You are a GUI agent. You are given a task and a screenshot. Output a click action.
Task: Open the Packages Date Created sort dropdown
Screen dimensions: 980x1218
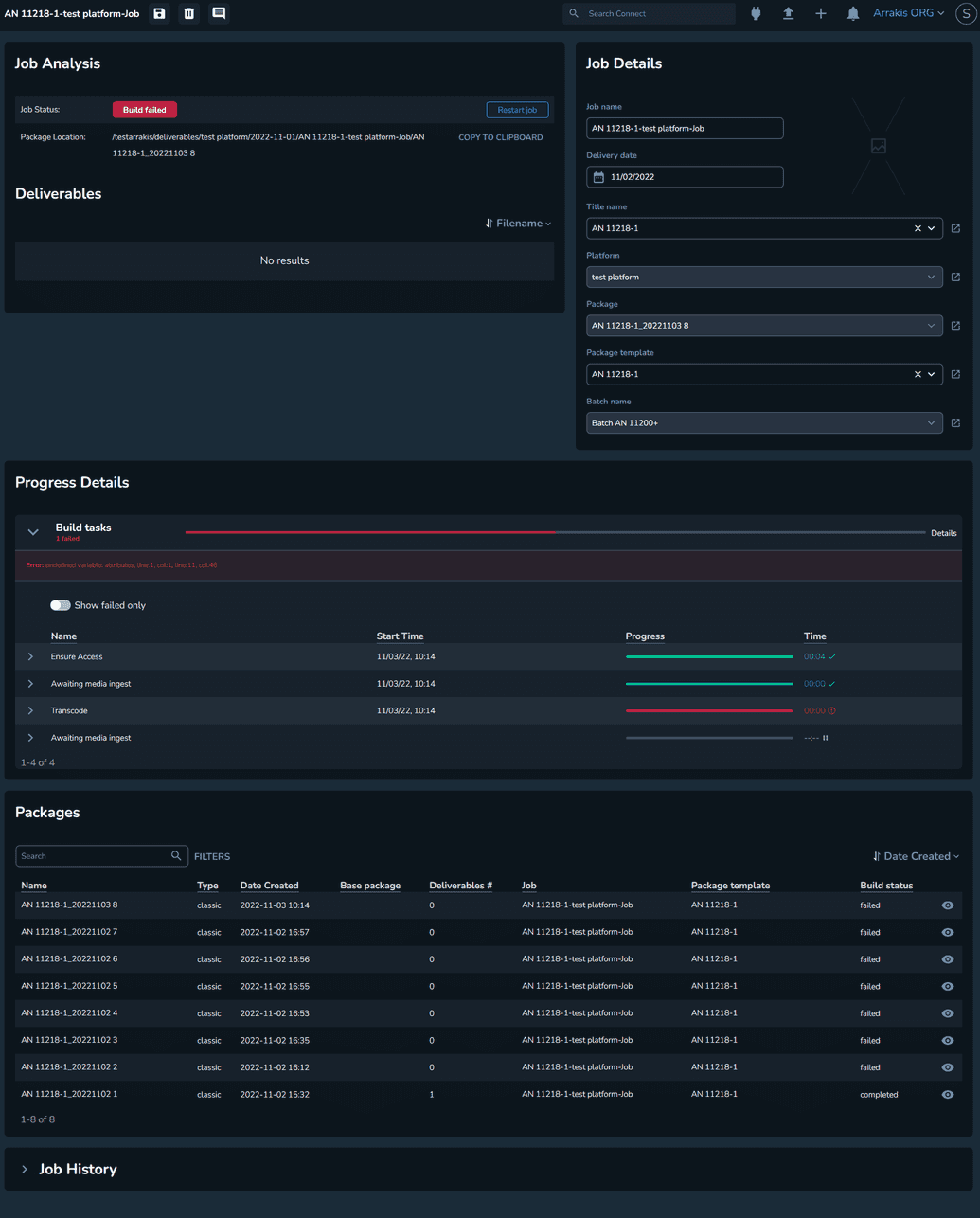916,856
